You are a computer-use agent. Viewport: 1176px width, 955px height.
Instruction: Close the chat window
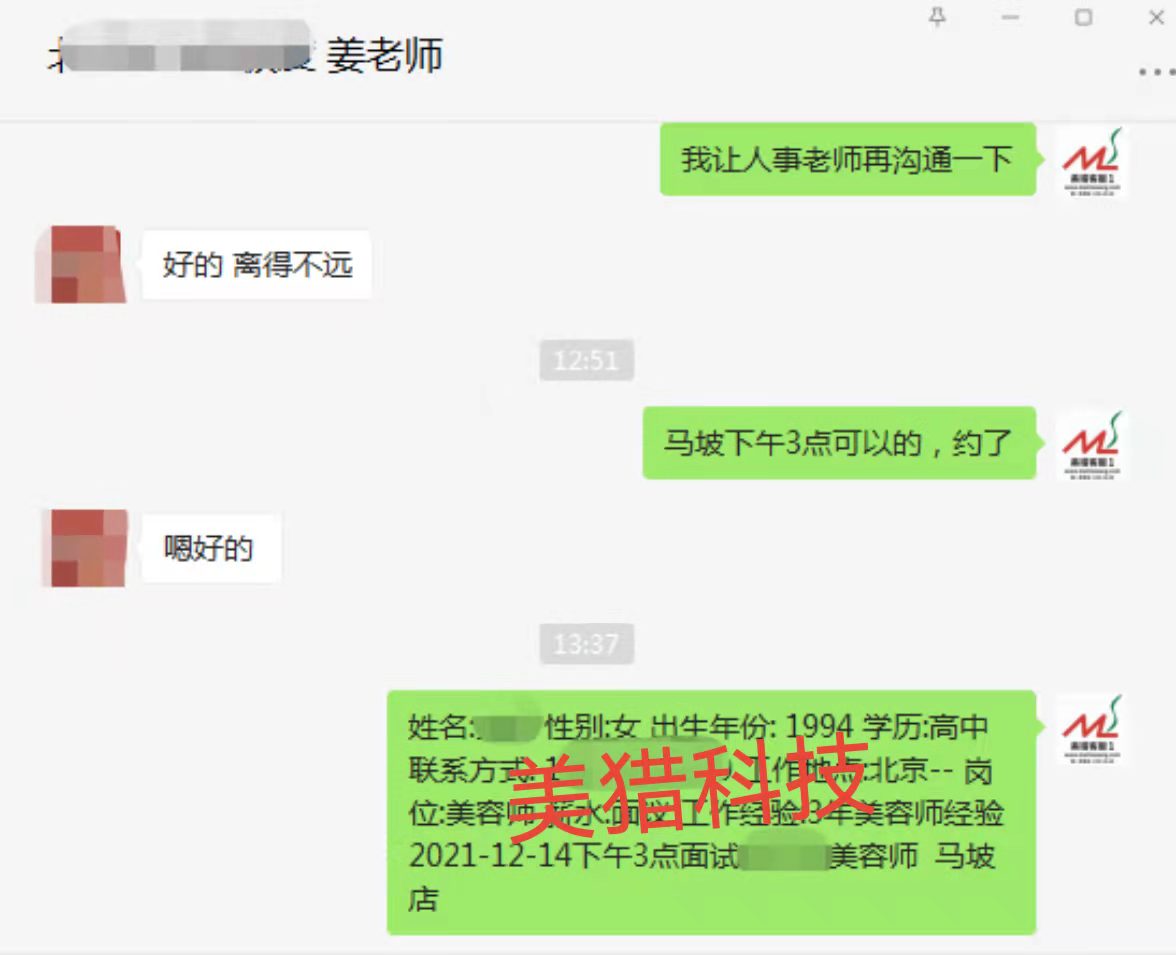coord(1156,17)
